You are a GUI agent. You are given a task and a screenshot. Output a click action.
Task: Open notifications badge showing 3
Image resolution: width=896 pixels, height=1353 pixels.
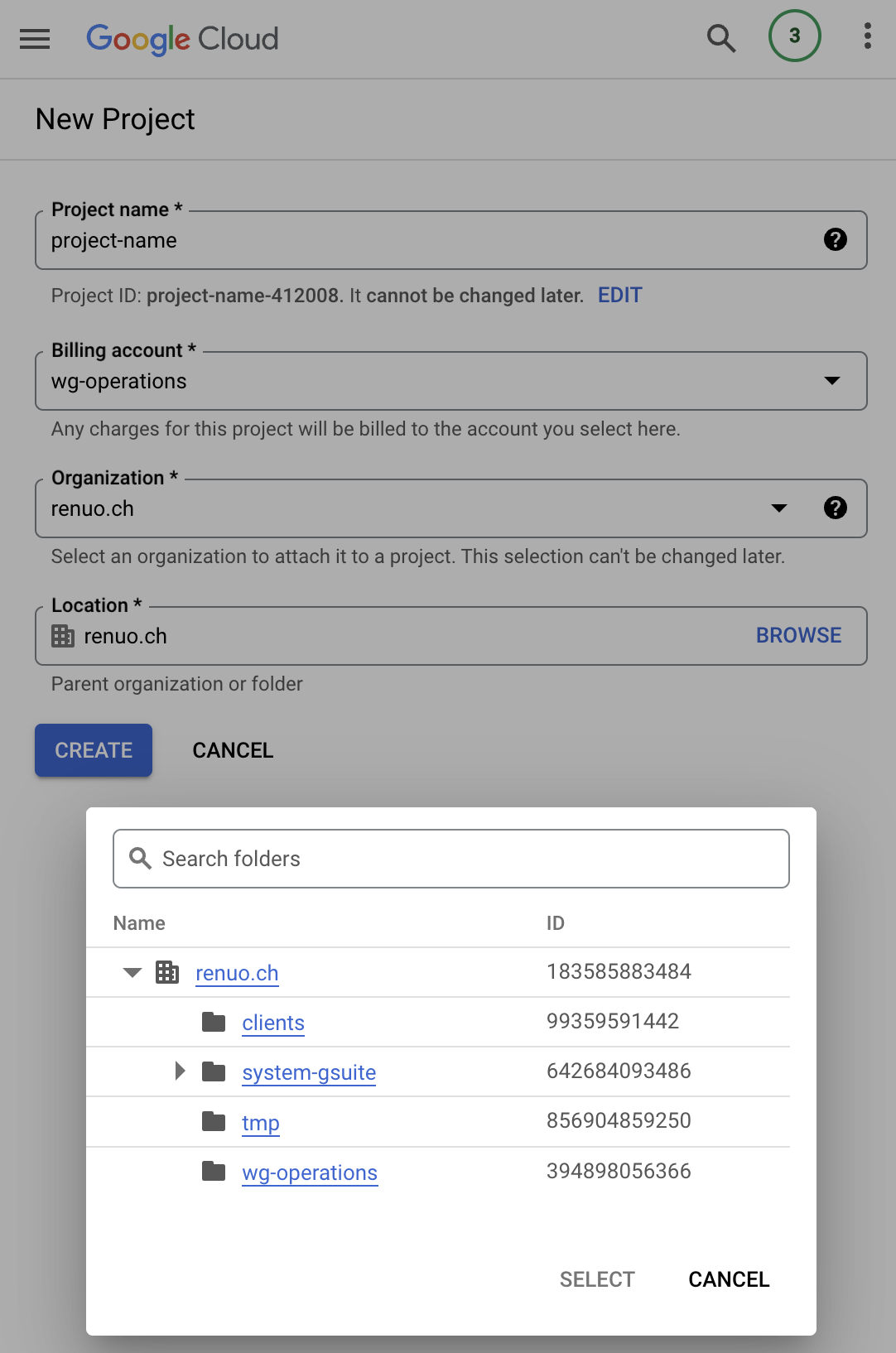pyautogui.click(x=795, y=36)
